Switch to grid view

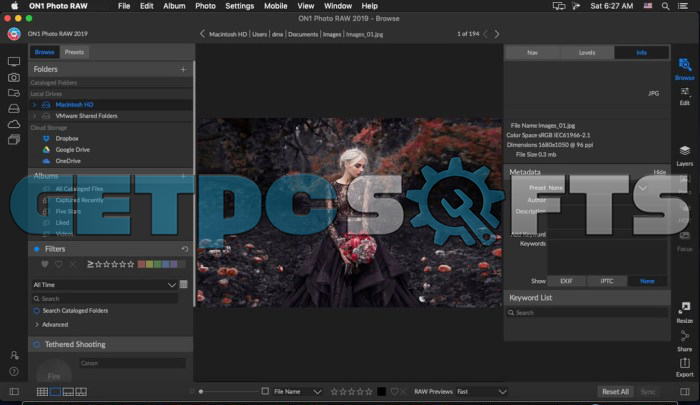pyautogui.click(x=42, y=392)
